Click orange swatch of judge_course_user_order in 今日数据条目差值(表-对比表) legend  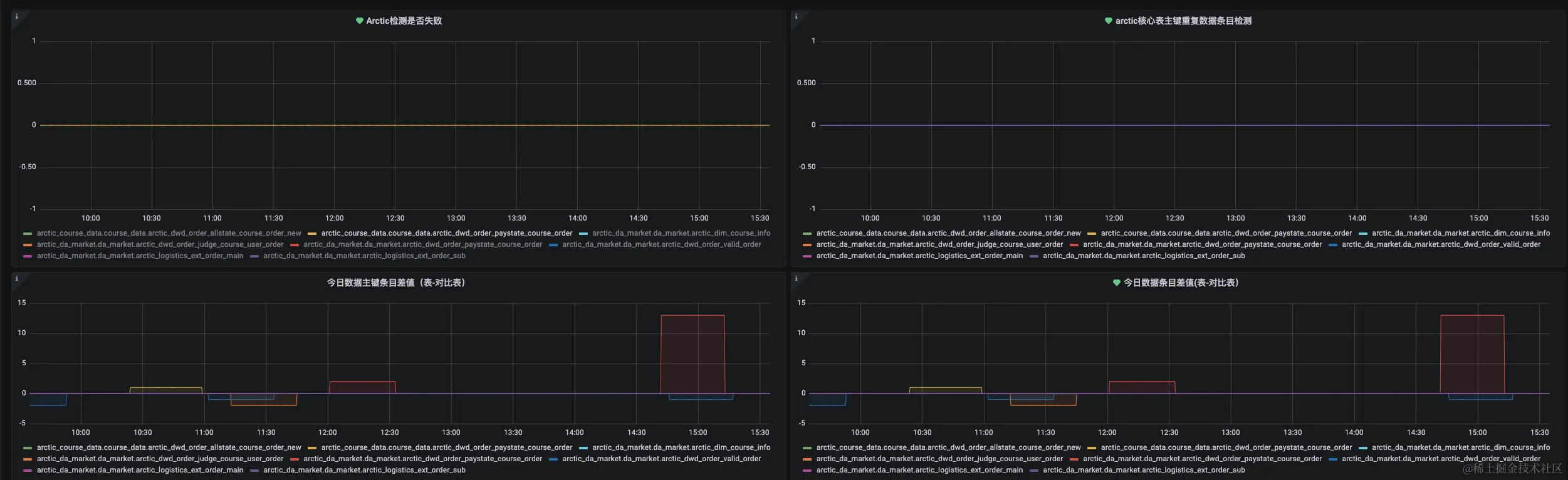pos(807,459)
